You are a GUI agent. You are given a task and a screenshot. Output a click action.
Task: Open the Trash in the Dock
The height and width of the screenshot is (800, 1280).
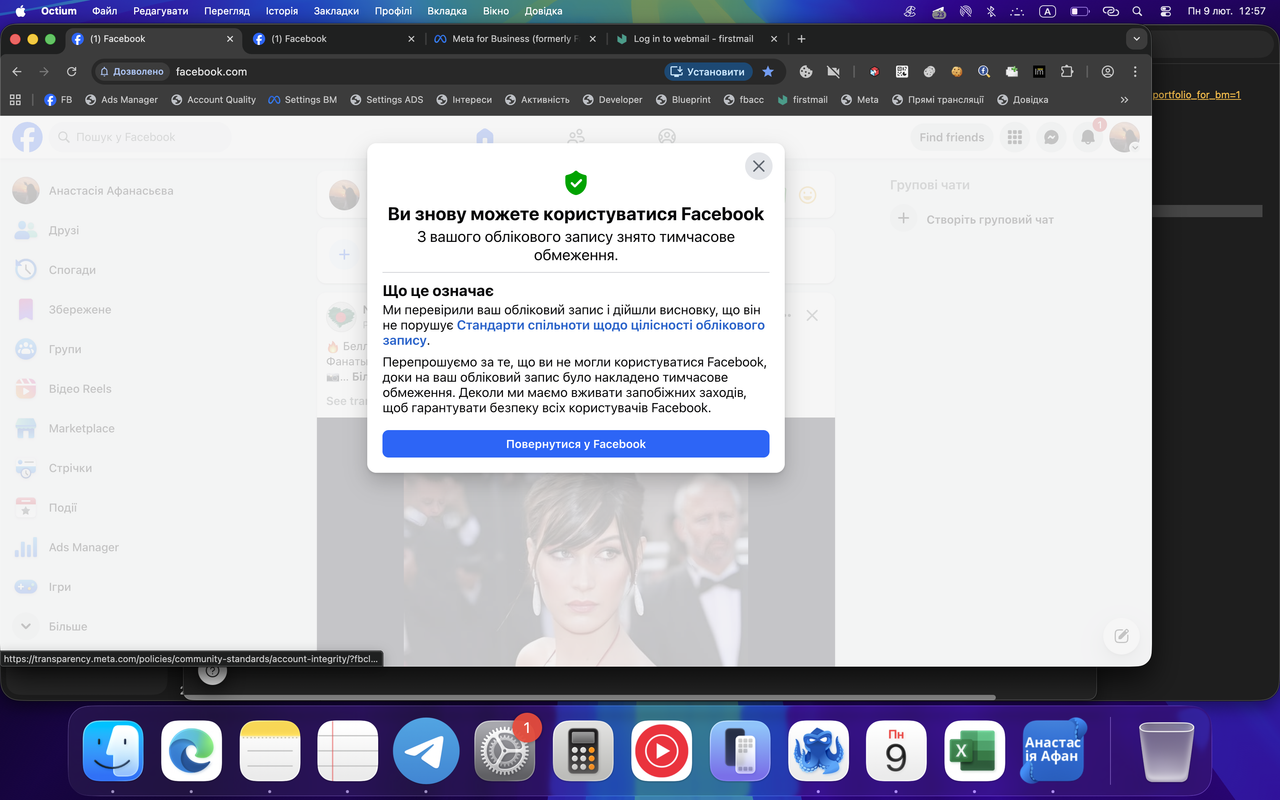[x=1167, y=751]
